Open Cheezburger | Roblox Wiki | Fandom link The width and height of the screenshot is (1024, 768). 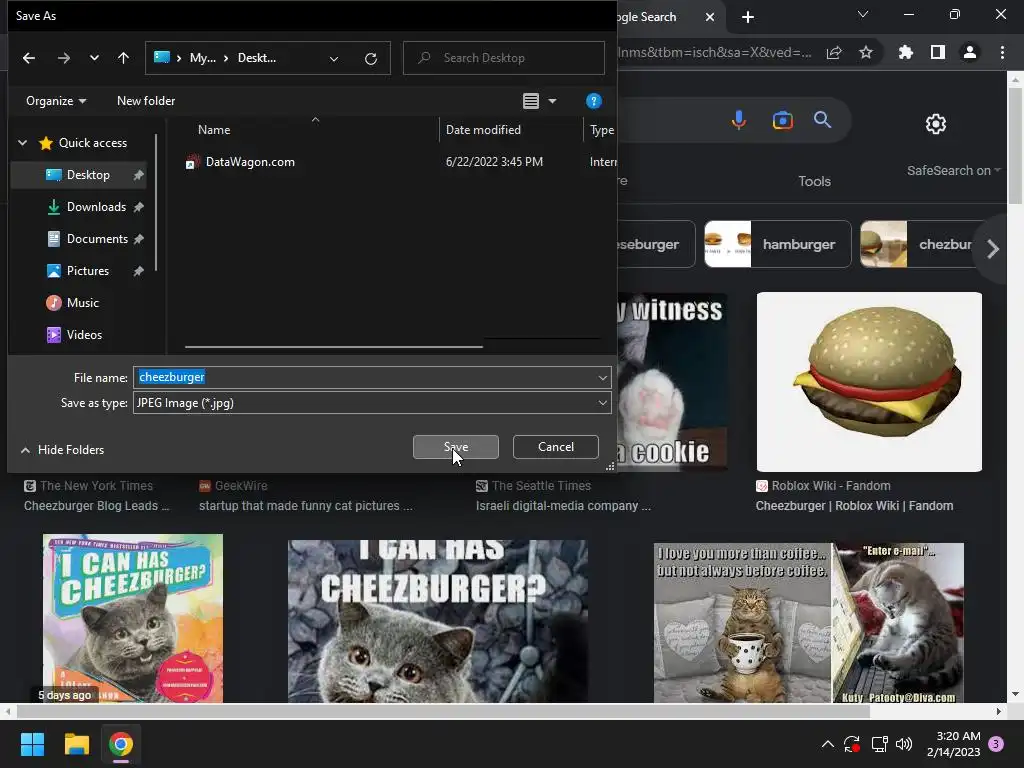[x=854, y=506]
